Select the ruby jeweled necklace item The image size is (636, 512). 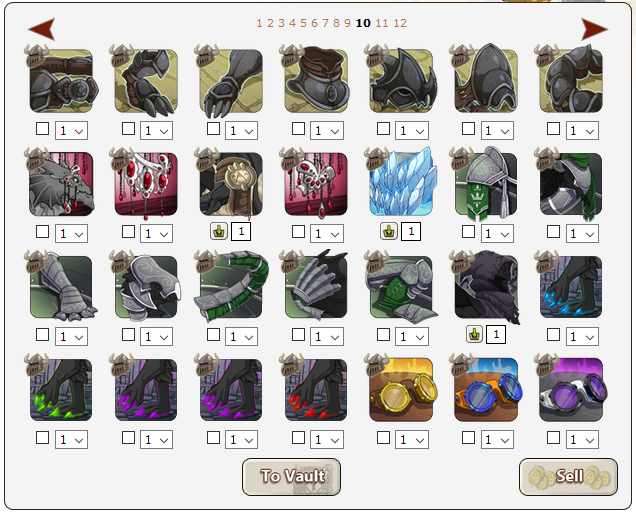(x=146, y=183)
